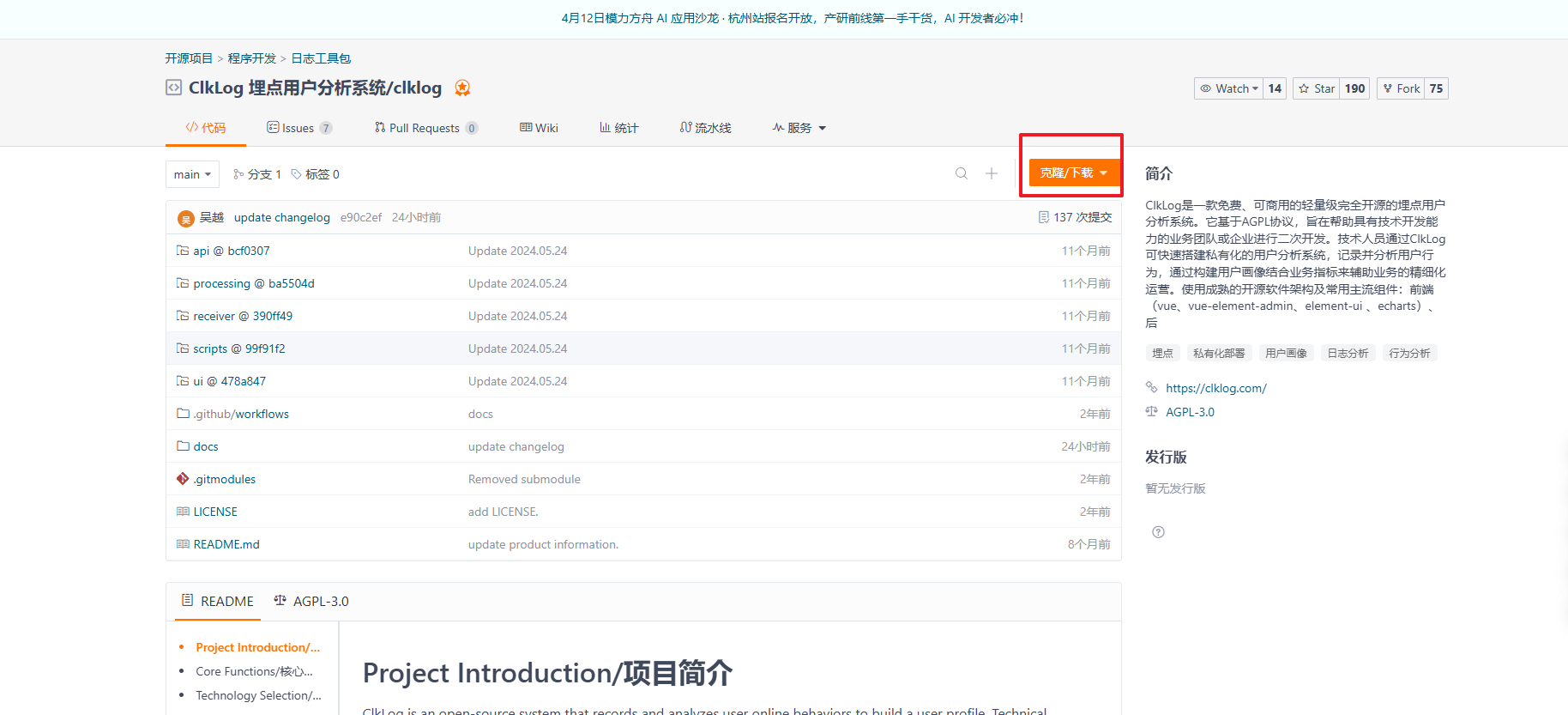Jump to Technology Selection in README outline
Image resolution: width=1568 pixels, height=715 pixels.
pos(258,695)
